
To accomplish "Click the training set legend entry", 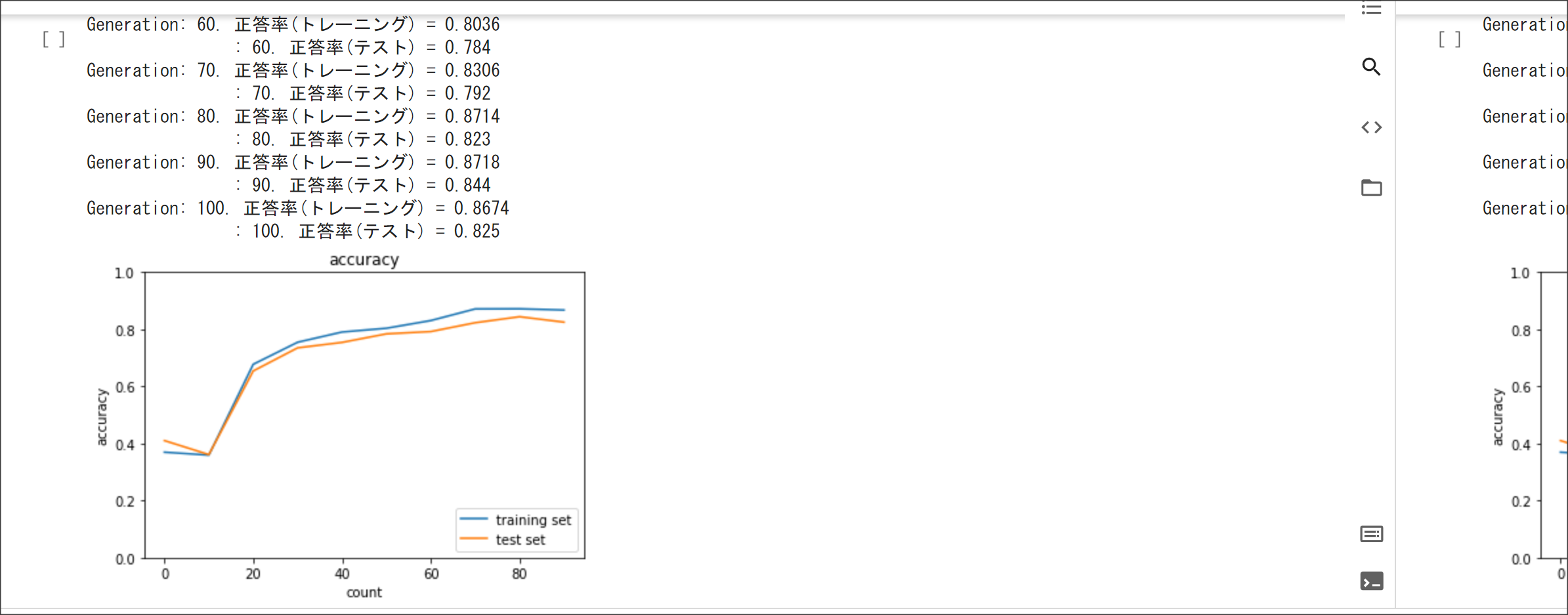I will [x=516, y=520].
